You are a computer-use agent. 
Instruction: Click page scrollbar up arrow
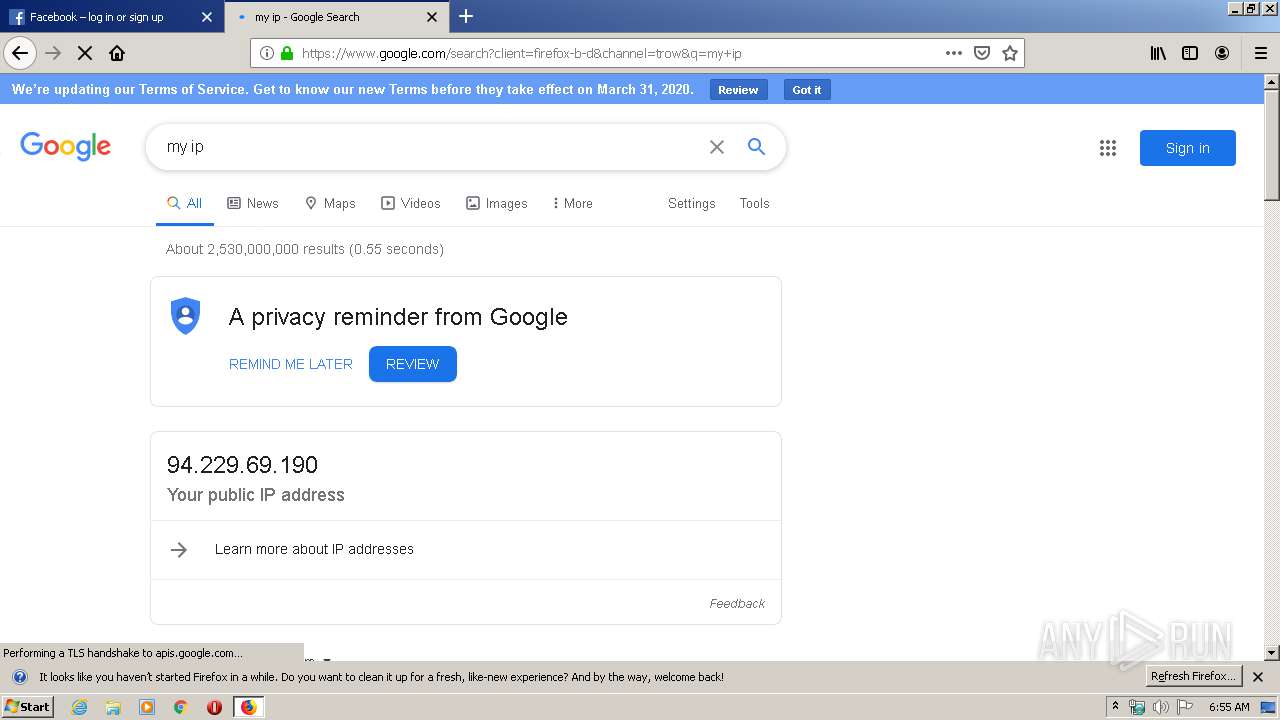pos(1271,81)
